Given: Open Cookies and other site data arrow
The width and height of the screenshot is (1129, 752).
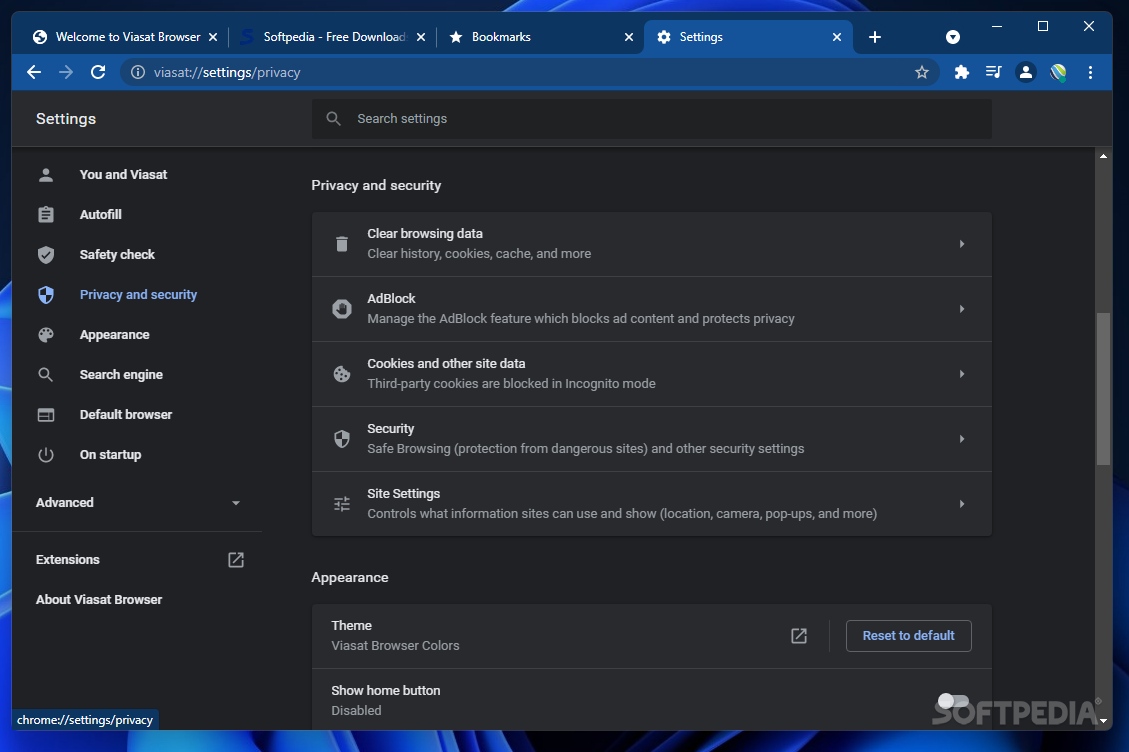Looking at the screenshot, I should click(x=961, y=374).
